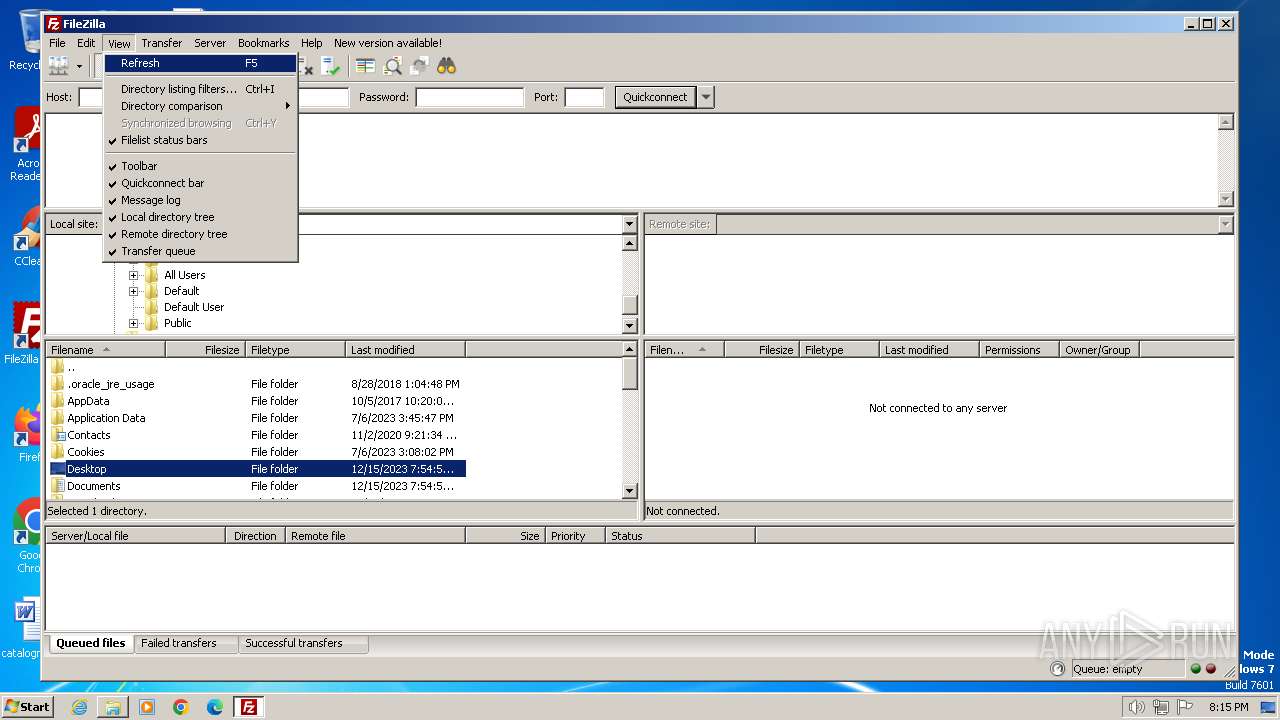1280x720 pixels.
Task: Open the File menu
Action: (57, 43)
